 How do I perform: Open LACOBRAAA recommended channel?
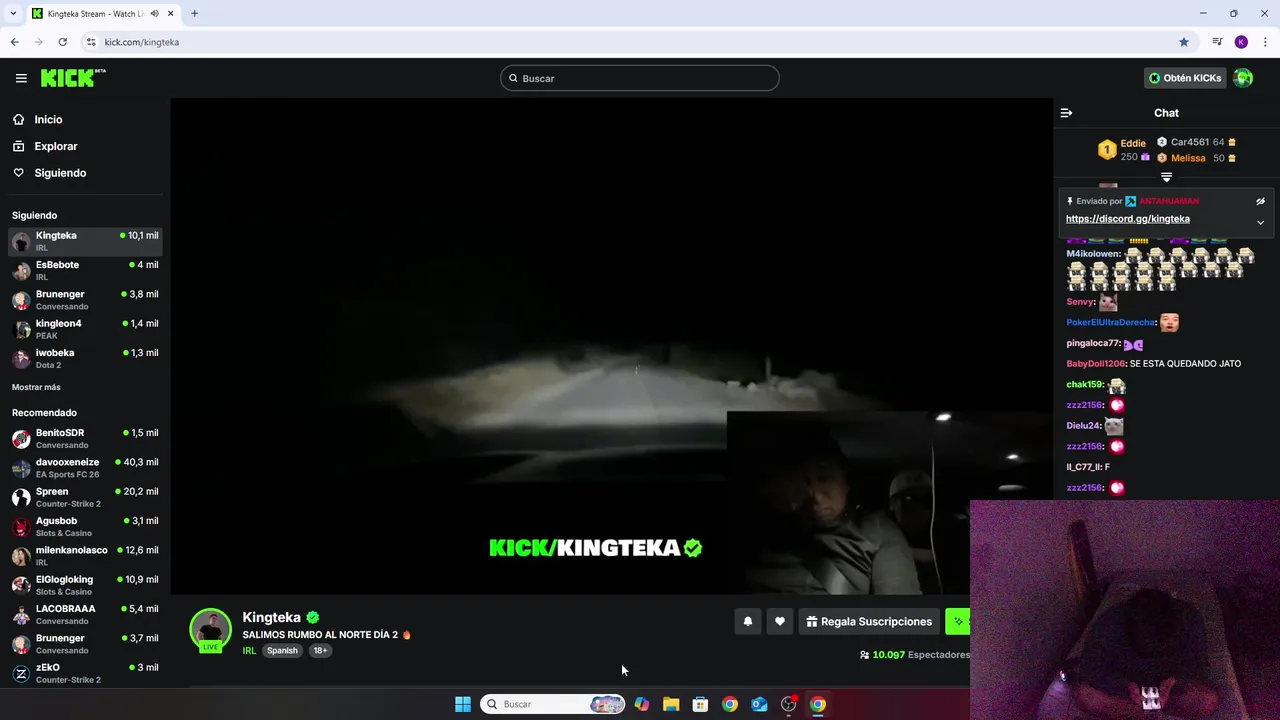click(x=85, y=614)
